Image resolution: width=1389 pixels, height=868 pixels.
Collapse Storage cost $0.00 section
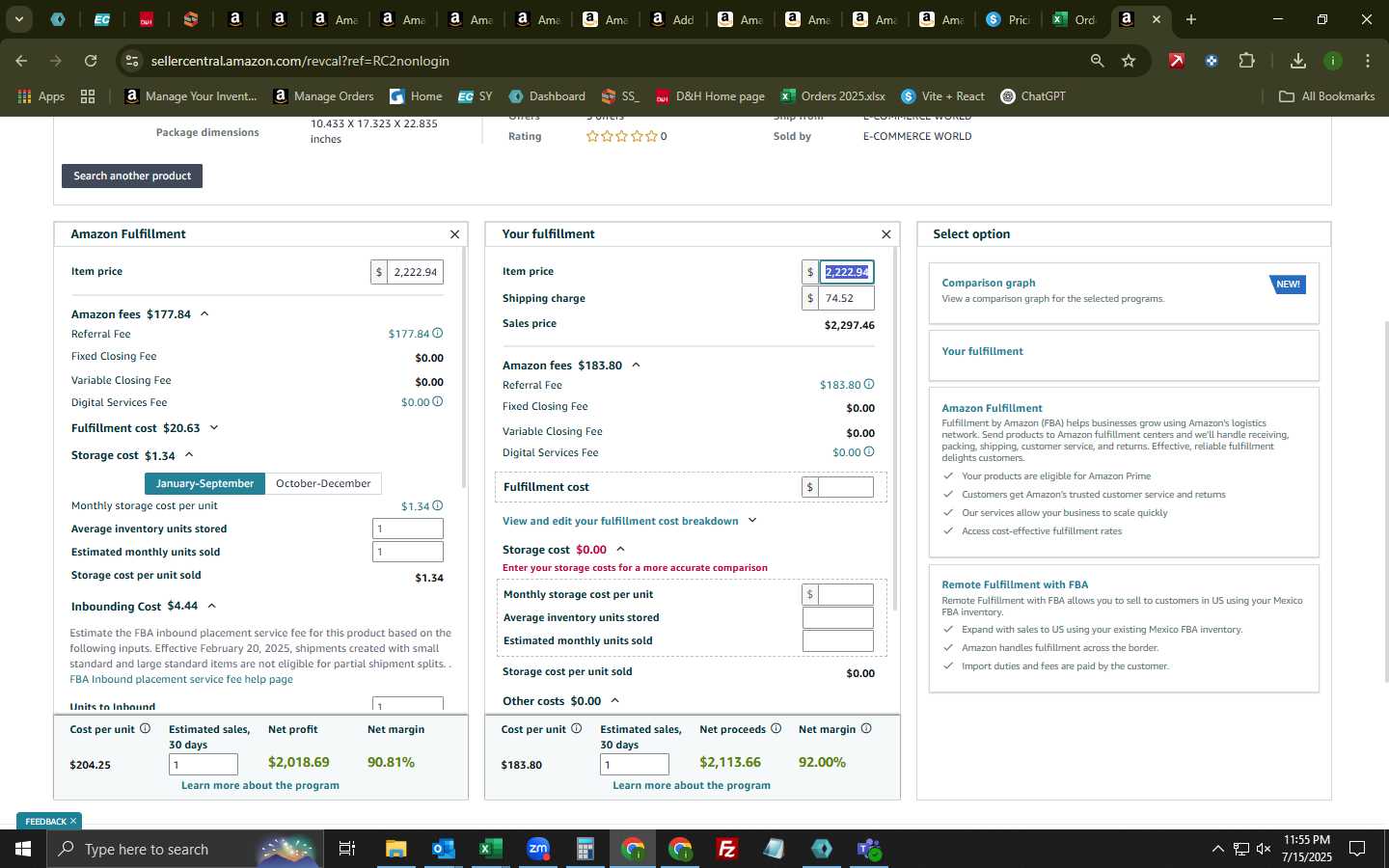click(x=620, y=550)
